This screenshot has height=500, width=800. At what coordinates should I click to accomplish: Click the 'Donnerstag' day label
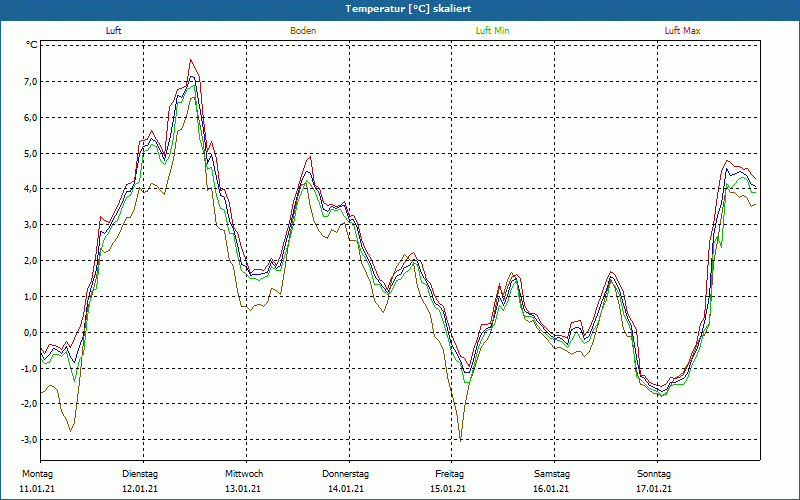click(345, 474)
